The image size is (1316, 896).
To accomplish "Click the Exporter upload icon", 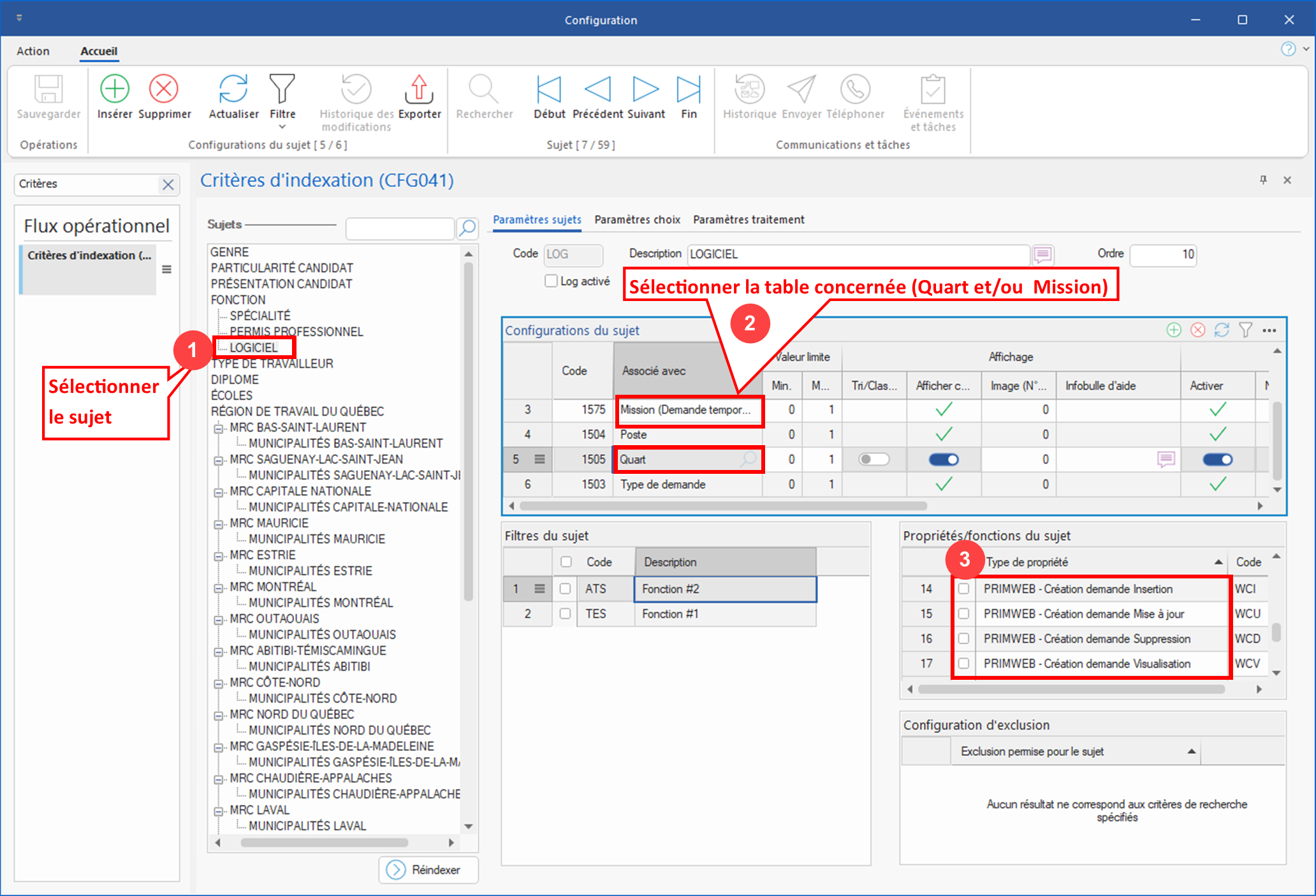I will click(419, 89).
